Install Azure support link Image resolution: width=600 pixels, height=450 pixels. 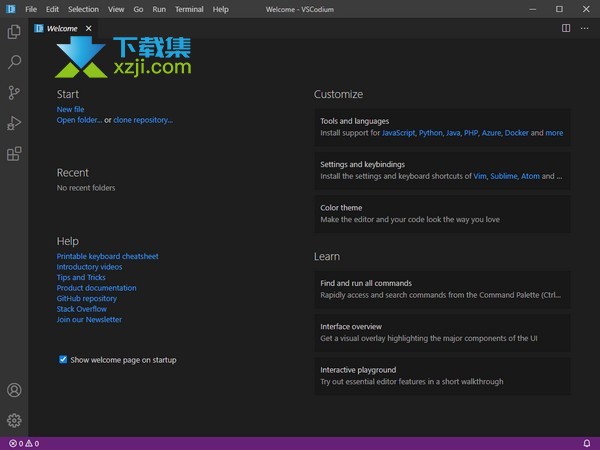(x=491, y=133)
